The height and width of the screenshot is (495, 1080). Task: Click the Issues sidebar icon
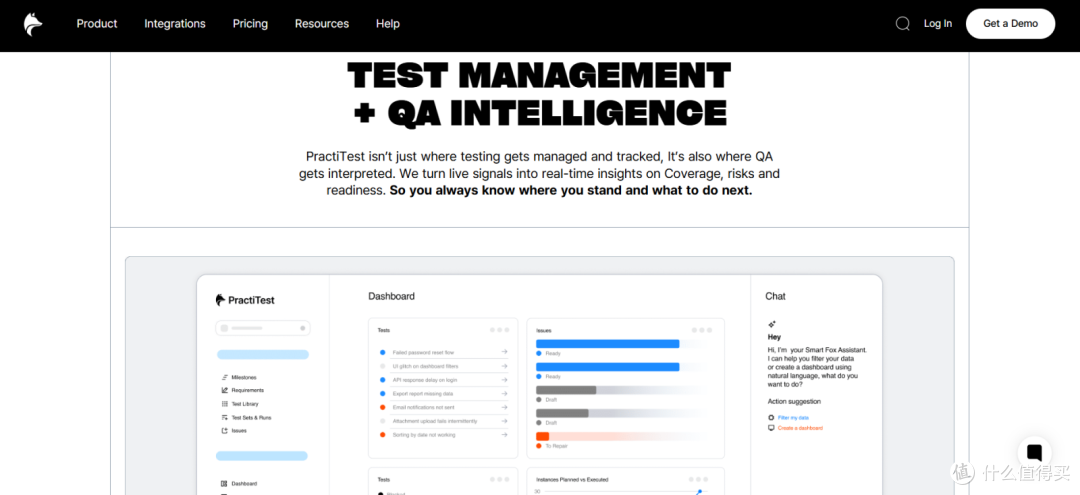pos(225,431)
